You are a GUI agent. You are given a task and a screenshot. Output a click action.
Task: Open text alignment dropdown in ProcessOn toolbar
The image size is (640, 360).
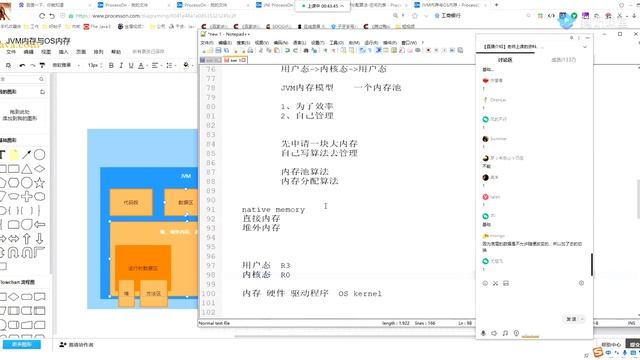(156, 65)
